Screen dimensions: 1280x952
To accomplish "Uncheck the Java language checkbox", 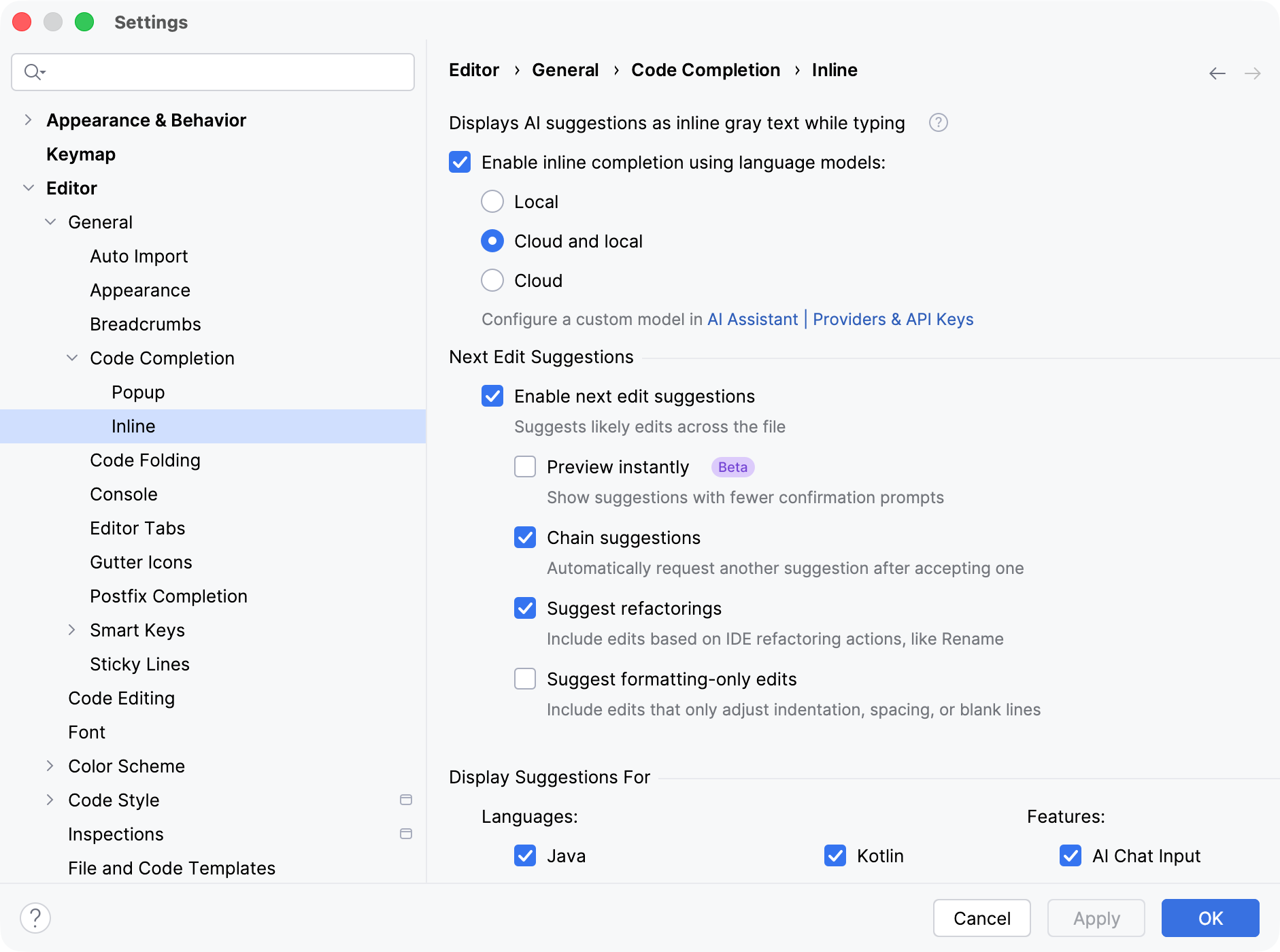I will (525, 855).
